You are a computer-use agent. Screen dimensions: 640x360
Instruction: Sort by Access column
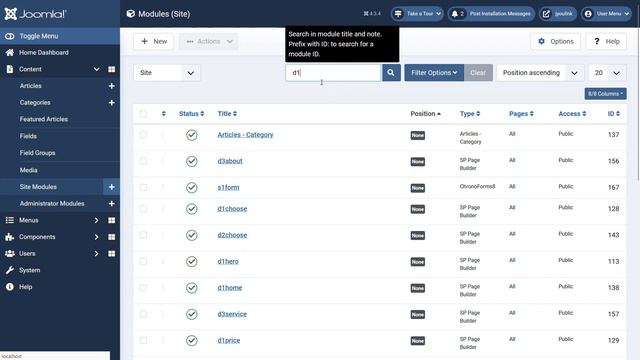572,113
